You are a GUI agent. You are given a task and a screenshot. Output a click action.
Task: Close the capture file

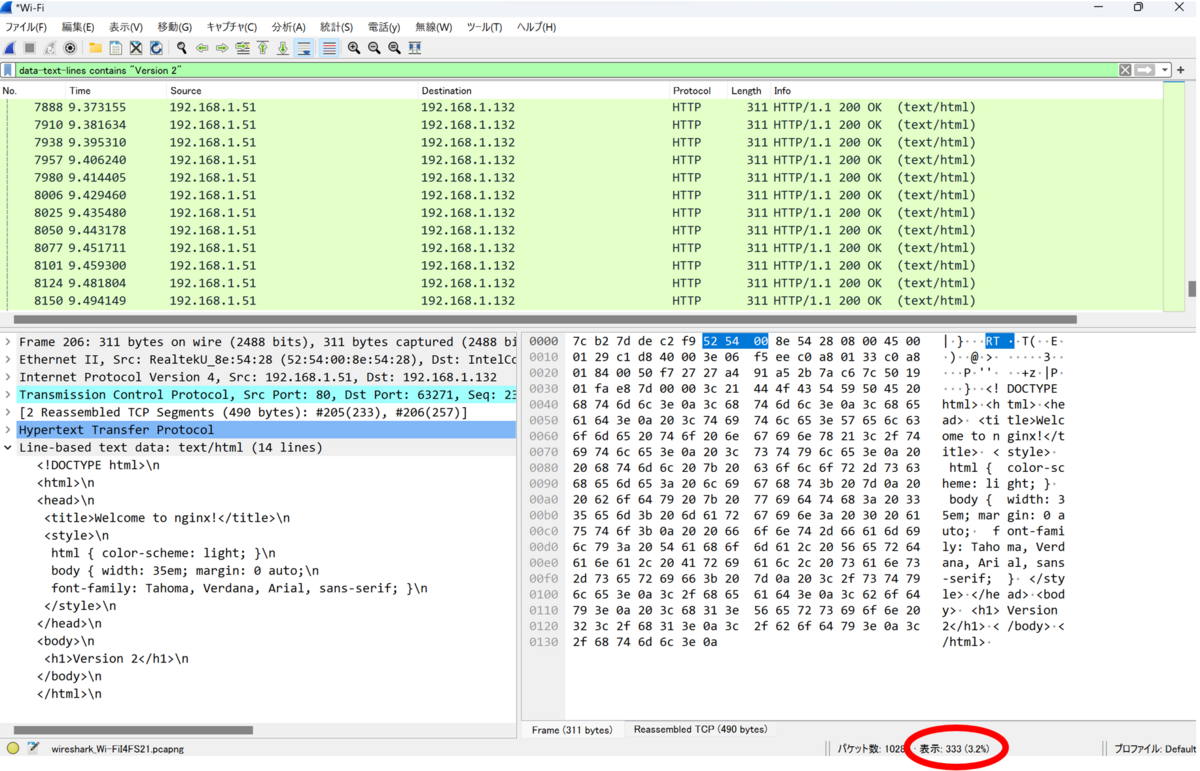(x=136, y=47)
